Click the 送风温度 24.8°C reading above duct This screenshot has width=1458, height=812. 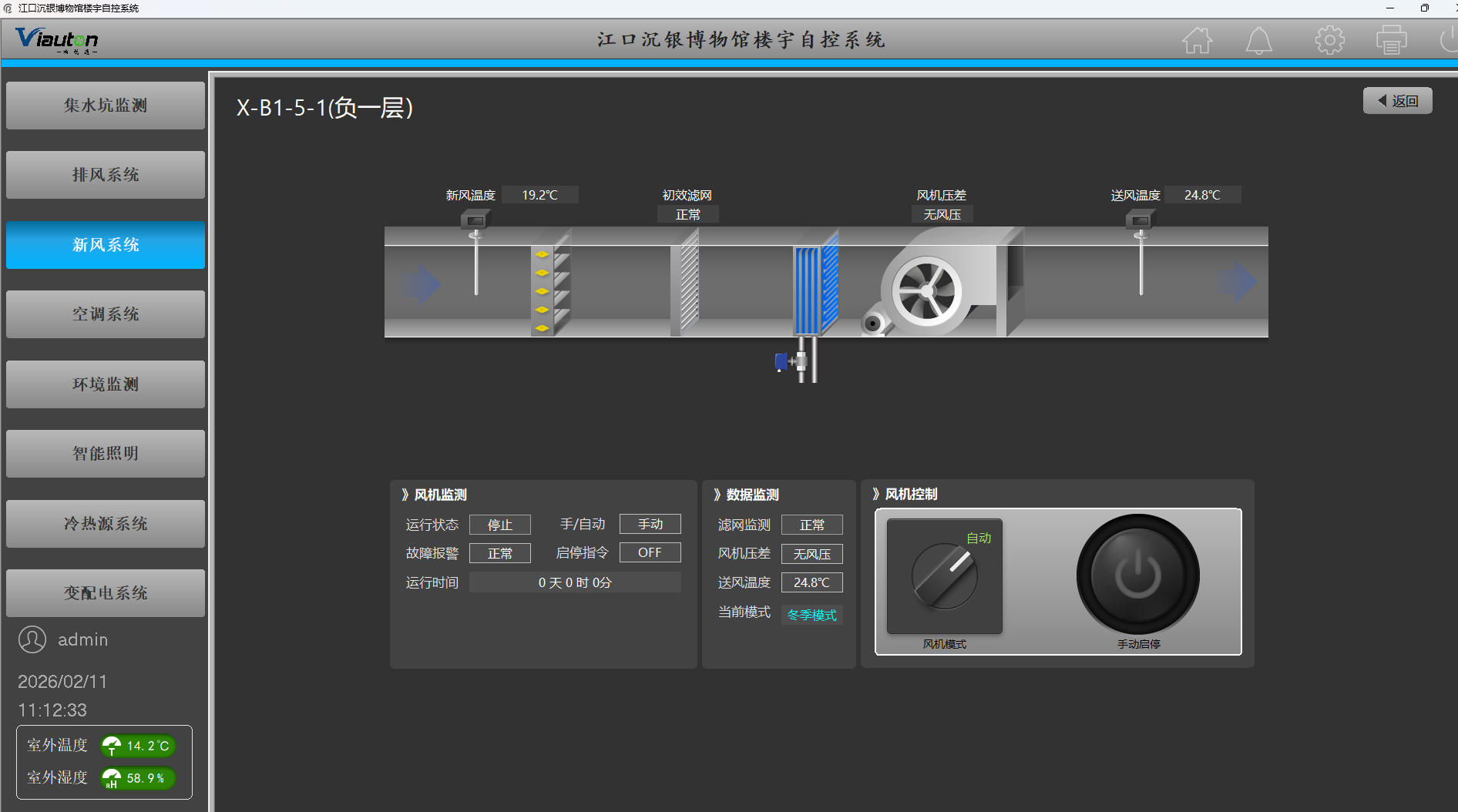[1203, 195]
